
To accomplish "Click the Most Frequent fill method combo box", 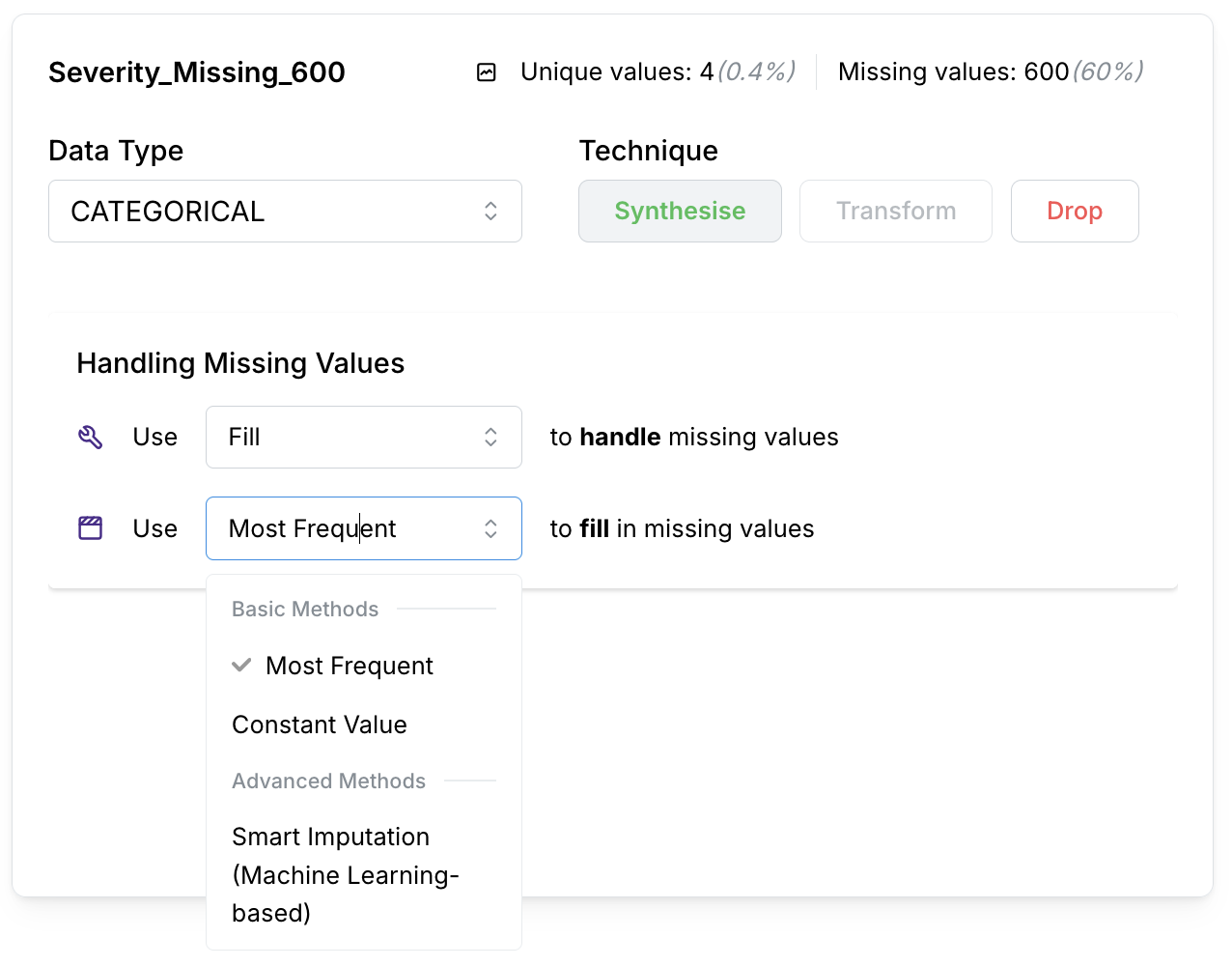I will pos(364,528).
